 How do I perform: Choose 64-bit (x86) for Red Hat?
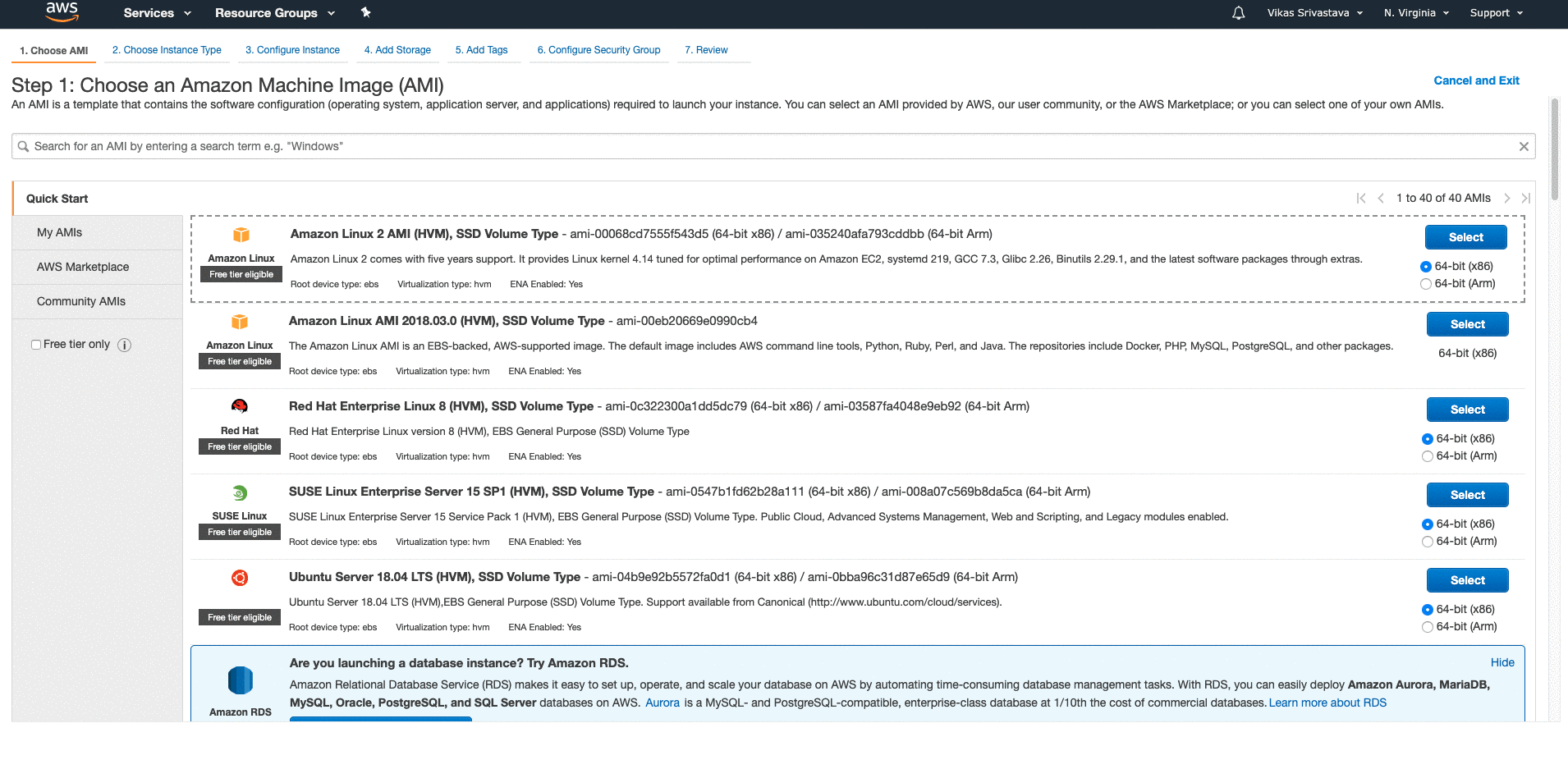pos(1428,439)
